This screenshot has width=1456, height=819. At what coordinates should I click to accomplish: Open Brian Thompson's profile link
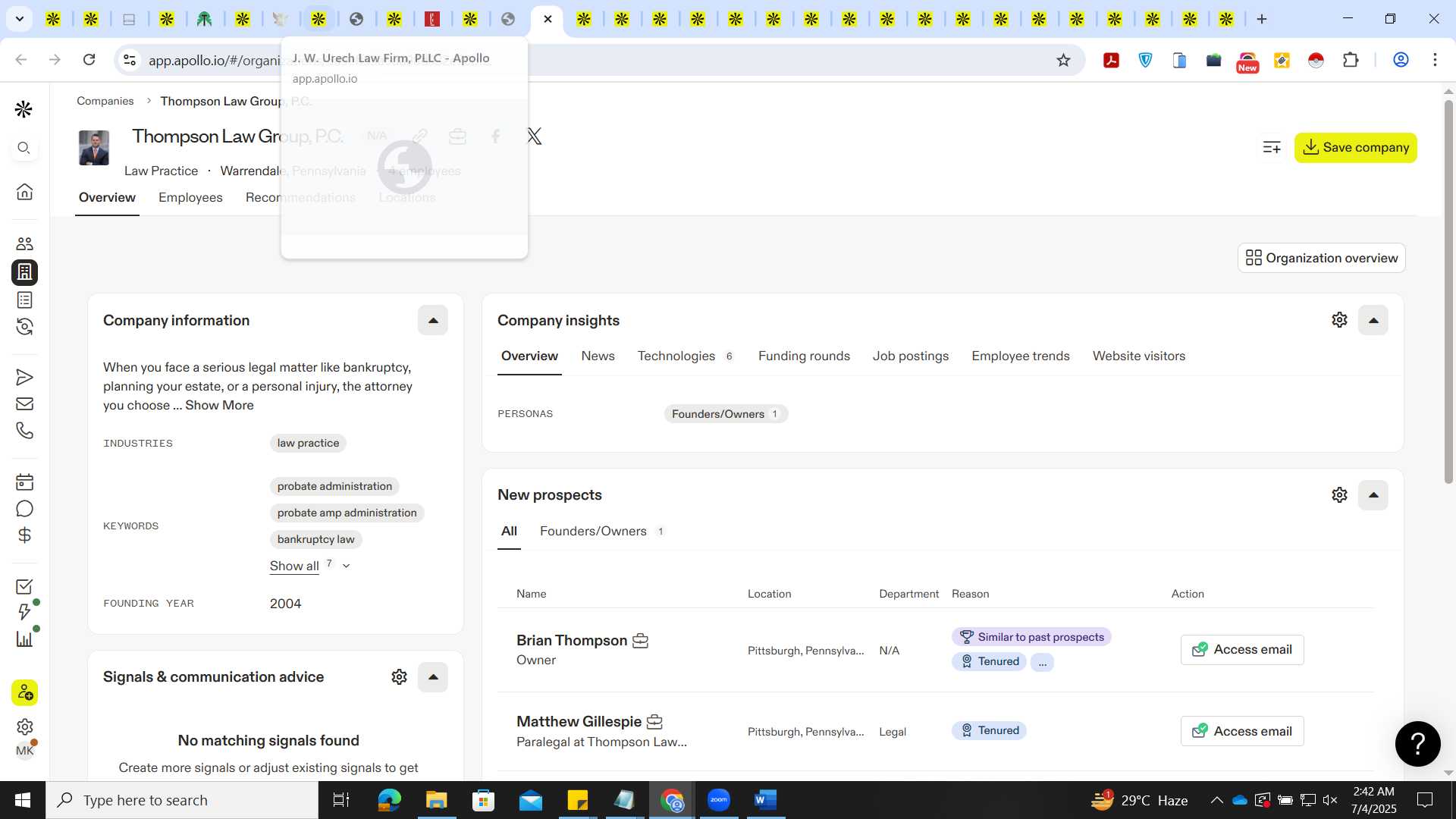pos(571,641)
